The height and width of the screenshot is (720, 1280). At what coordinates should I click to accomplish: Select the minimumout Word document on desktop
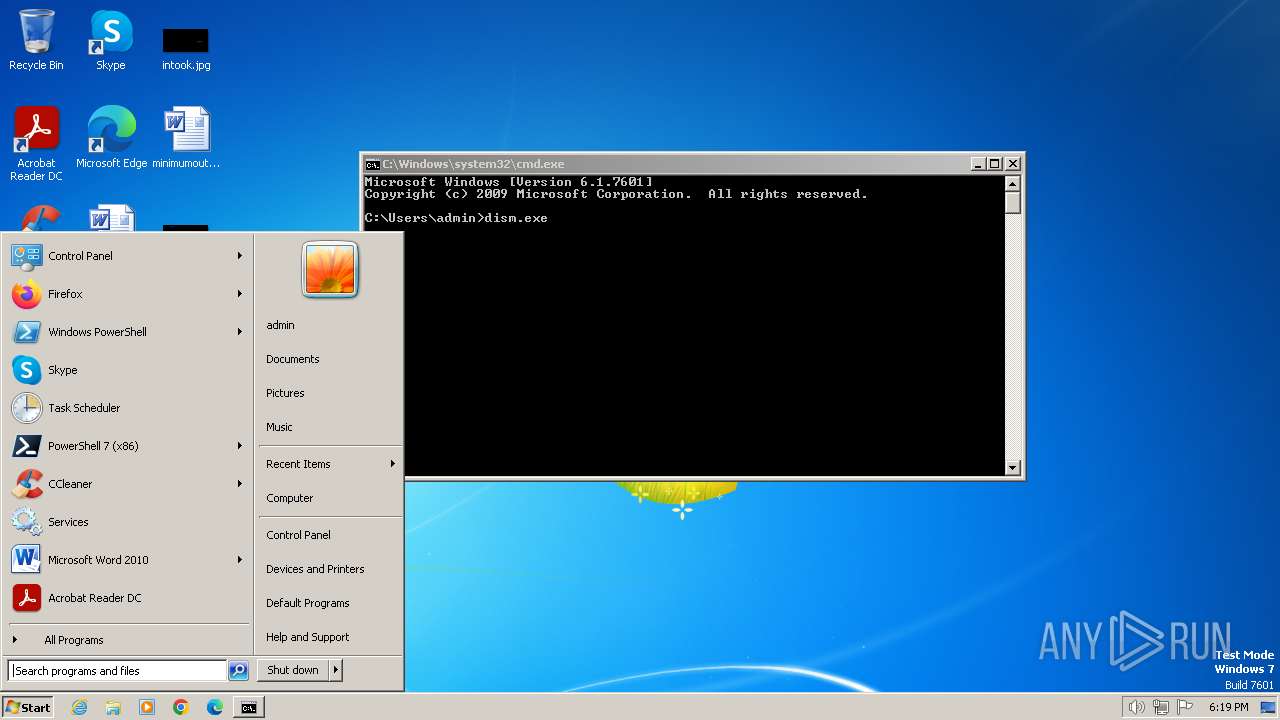click(186, 137)
